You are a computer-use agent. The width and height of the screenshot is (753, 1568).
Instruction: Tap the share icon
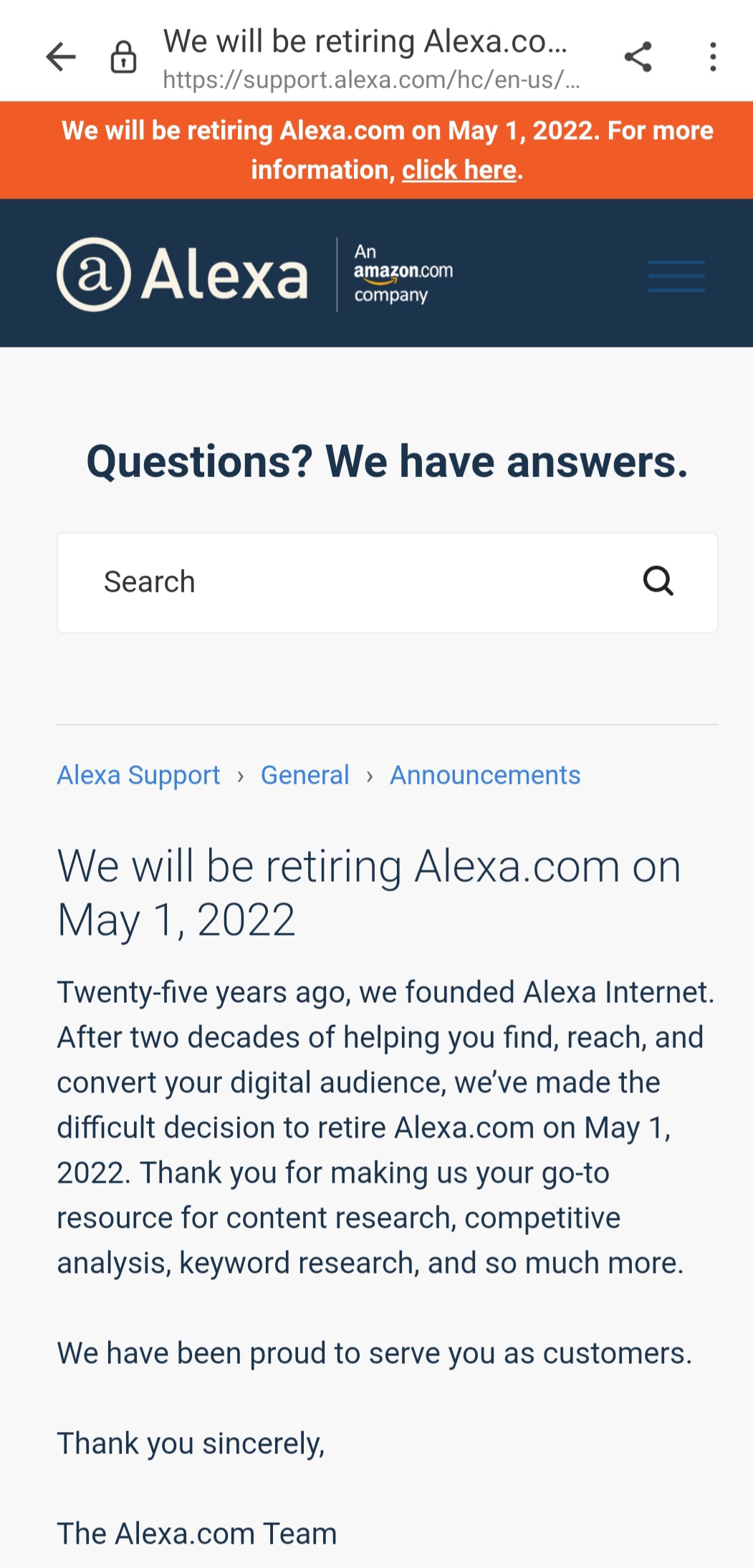point(638,57)
